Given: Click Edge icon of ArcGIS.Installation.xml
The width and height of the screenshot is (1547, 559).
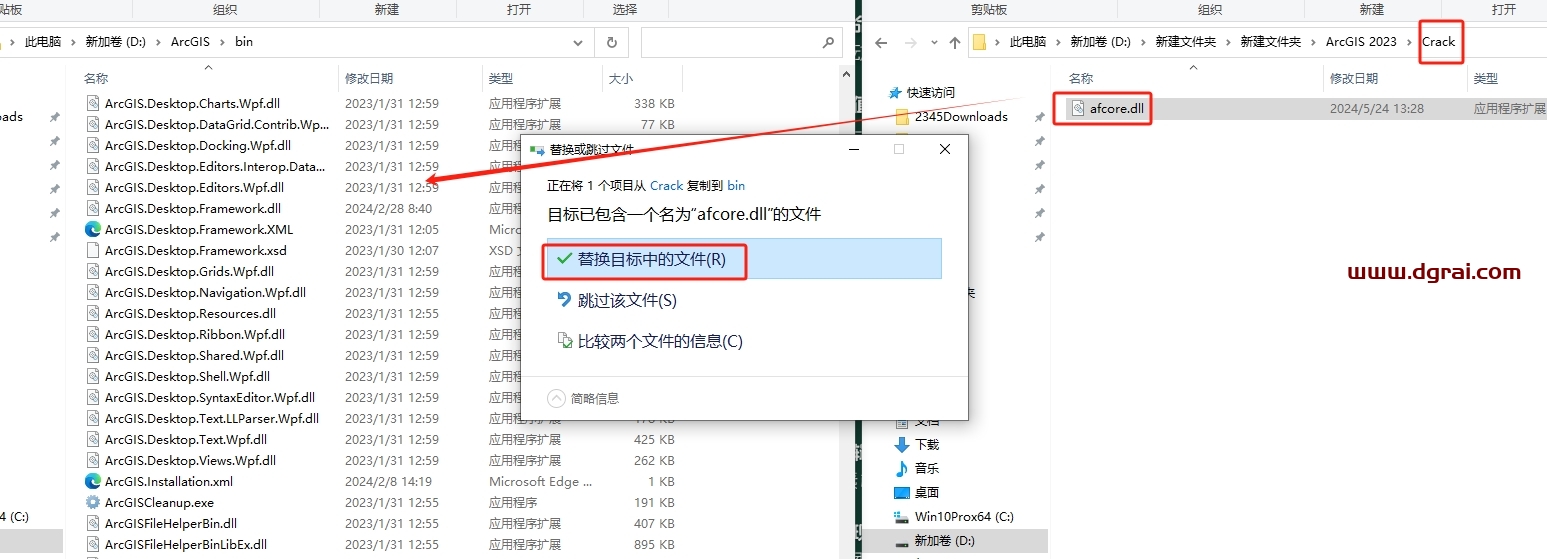Looking at the screenshot, I should click(x=93, y=481).
